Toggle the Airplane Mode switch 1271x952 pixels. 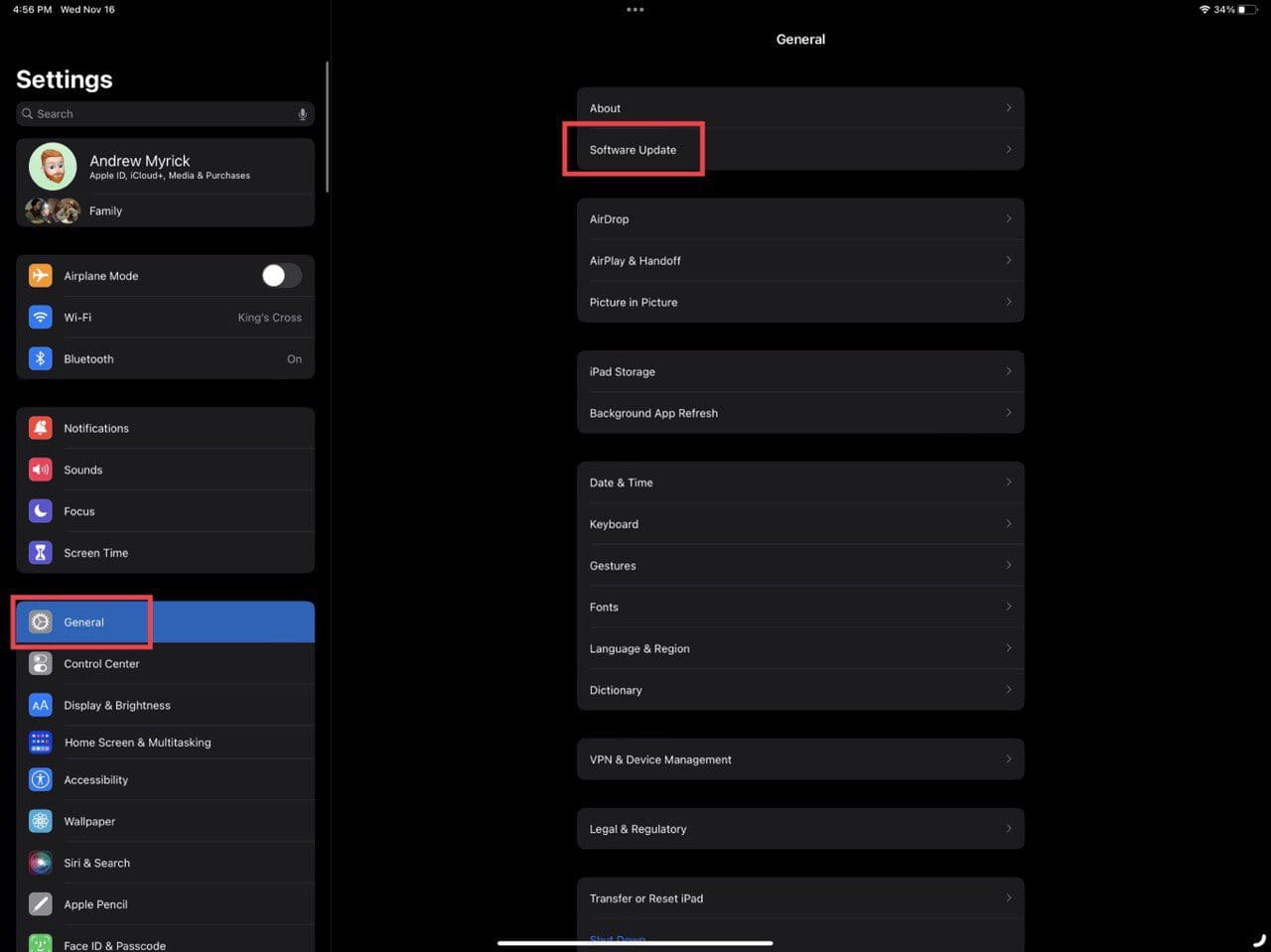[x=281, y=276]
